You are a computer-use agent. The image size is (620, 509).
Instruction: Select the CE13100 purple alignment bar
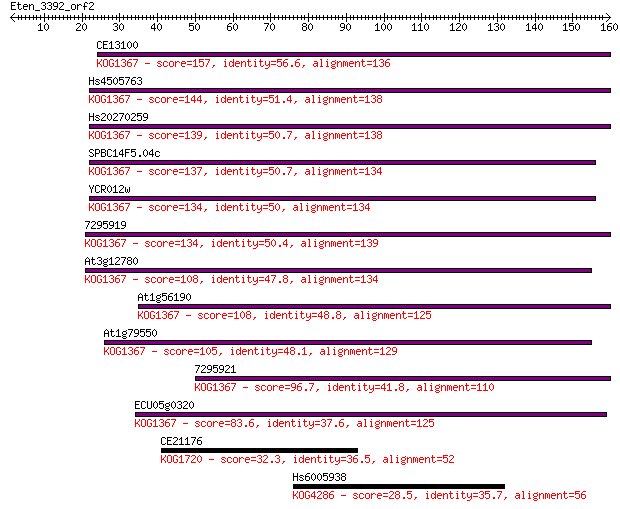click(354, 55)
